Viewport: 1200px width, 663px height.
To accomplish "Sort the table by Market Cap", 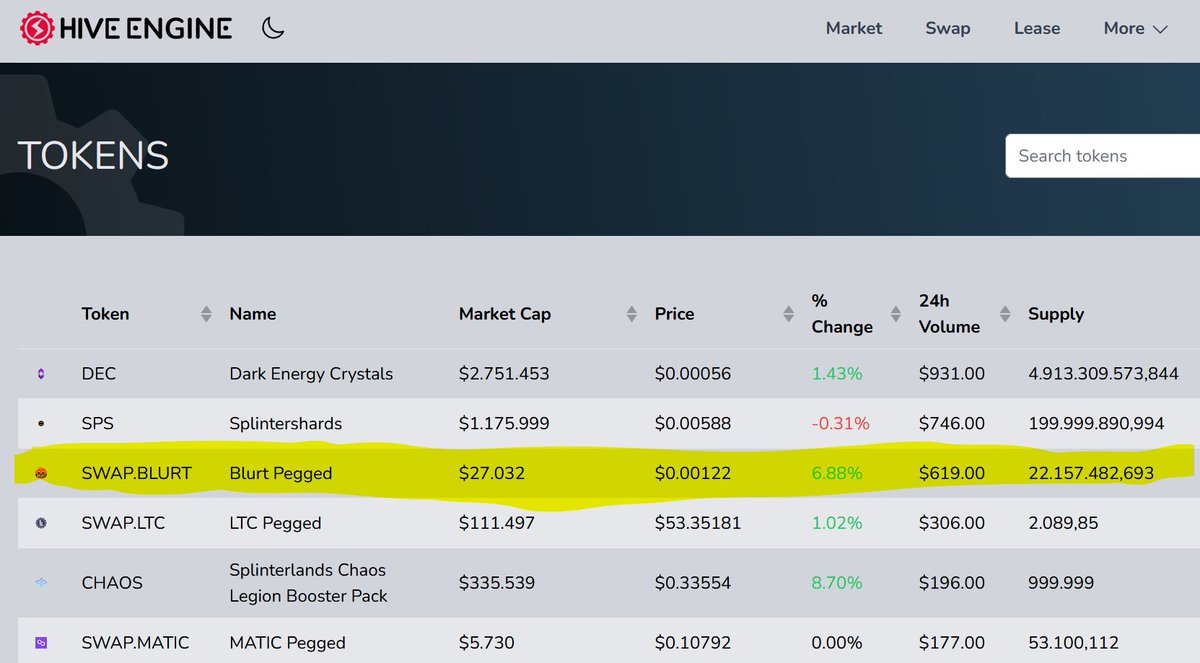I will [632, 313].
